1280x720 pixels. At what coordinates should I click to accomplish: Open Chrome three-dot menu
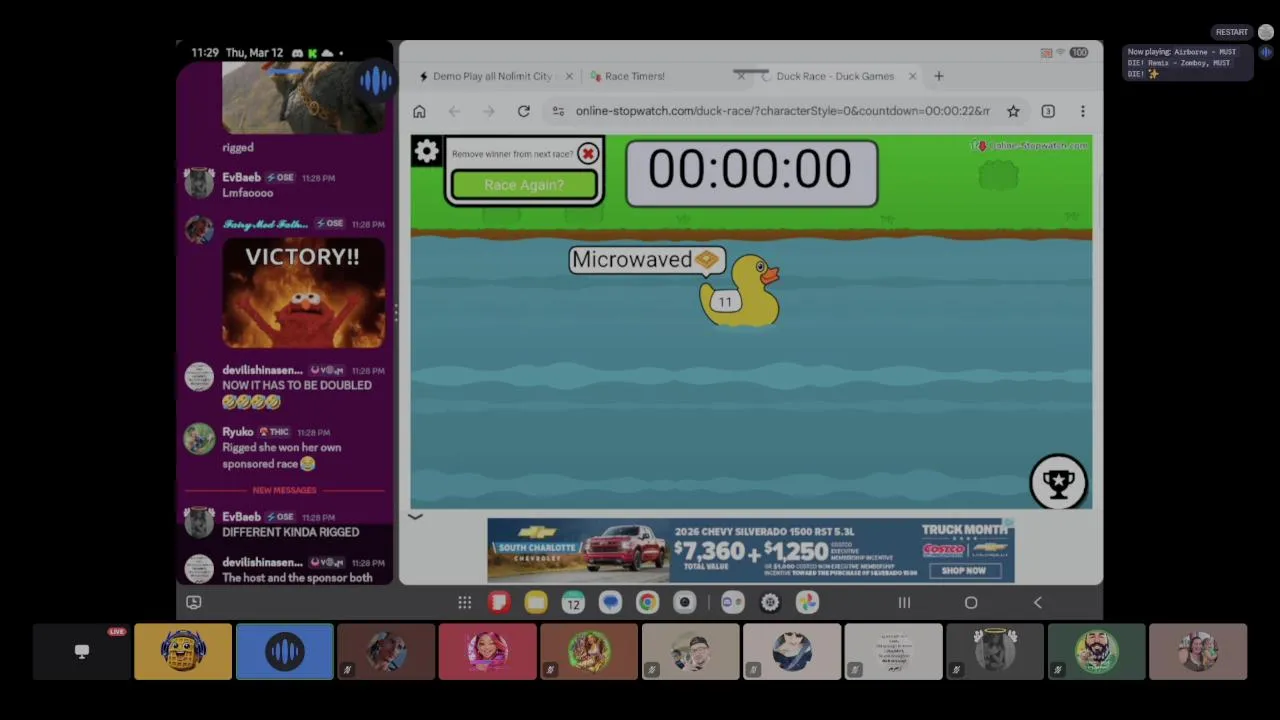[x=1082, y=111]
